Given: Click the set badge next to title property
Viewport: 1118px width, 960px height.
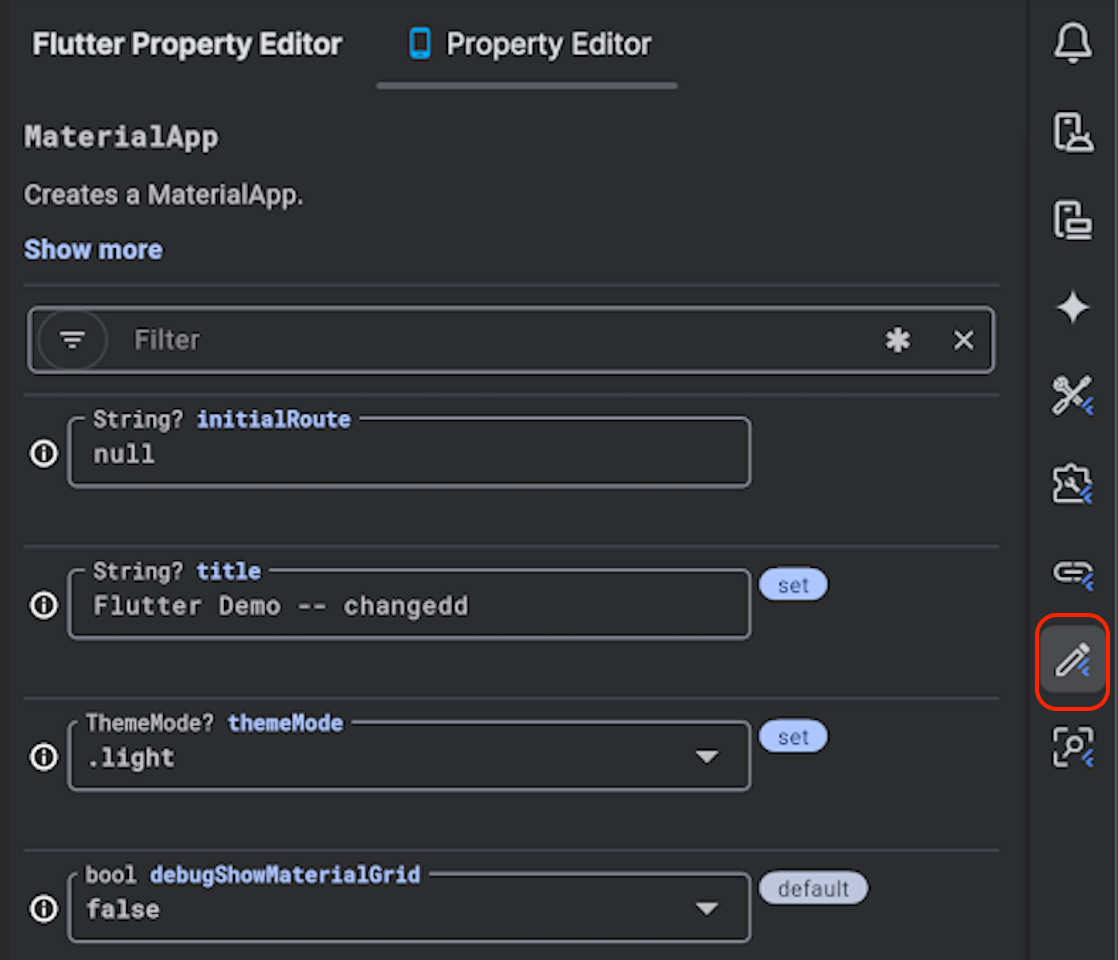Looking at the screenshot, I should 794,584.
